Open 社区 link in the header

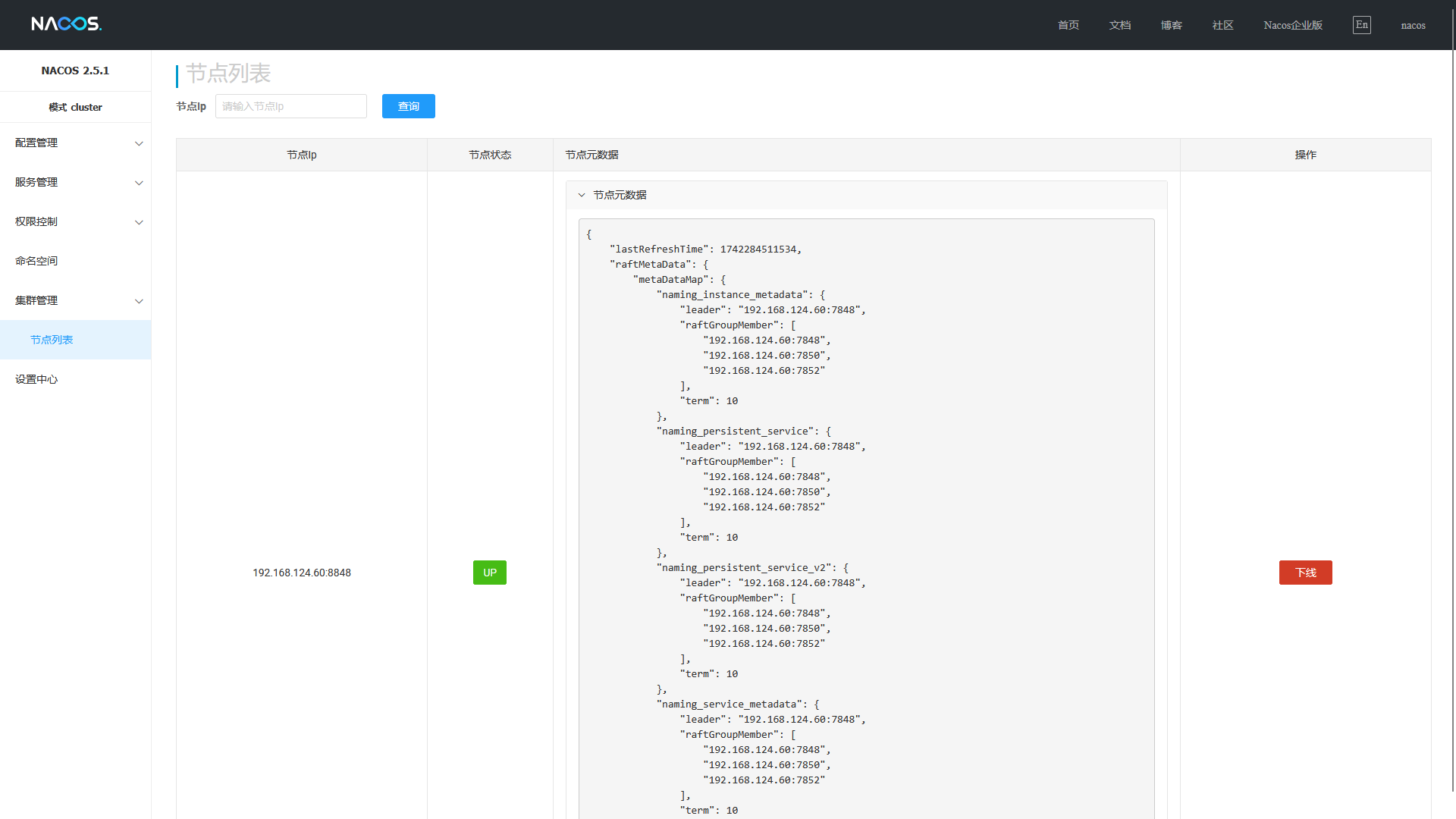point(1222,25)
